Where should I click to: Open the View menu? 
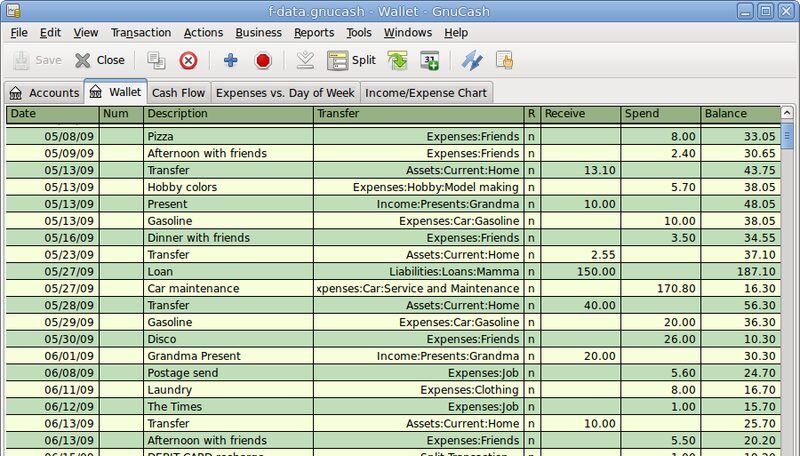click(x=86, y=33)
